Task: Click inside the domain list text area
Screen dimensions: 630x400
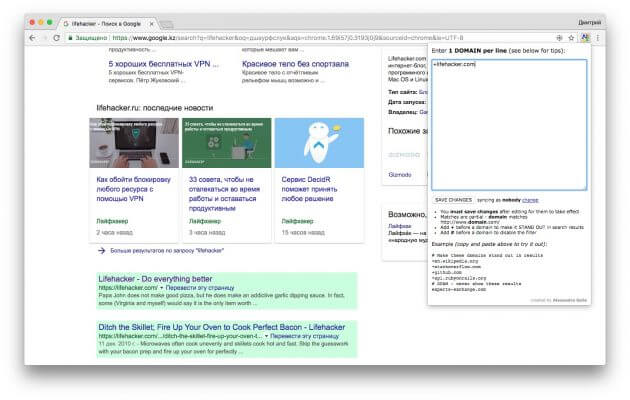Action: pos(509,124)
